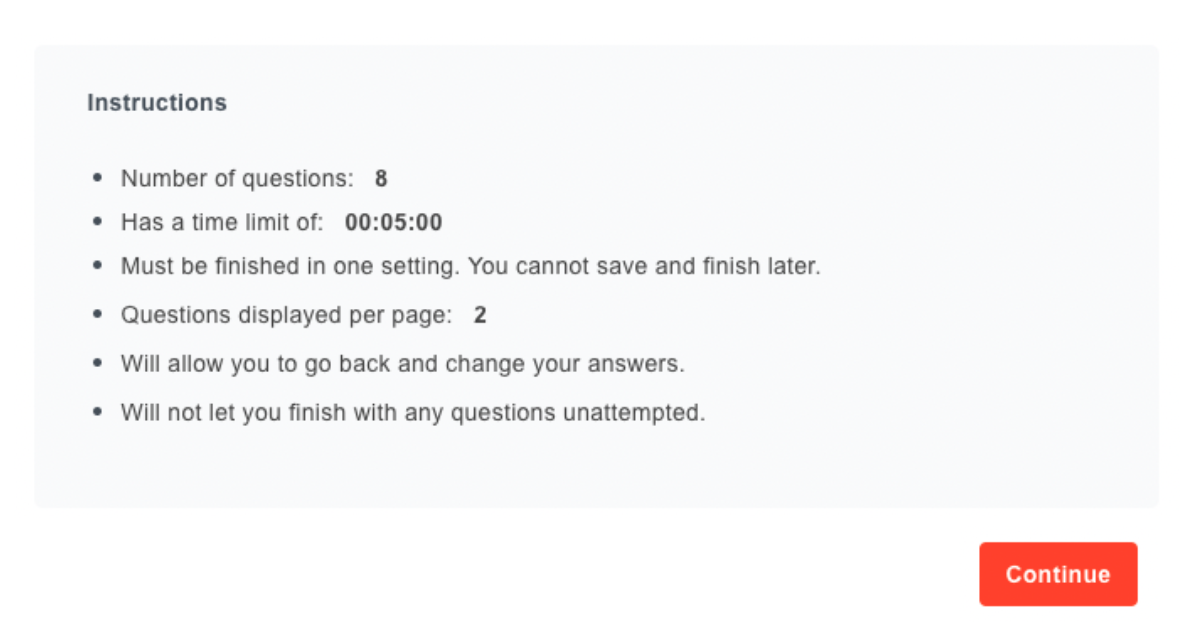Click the bullet before "Number of questions"
The width and height of the screenshot is (1196, 637).
pos(97,179)
